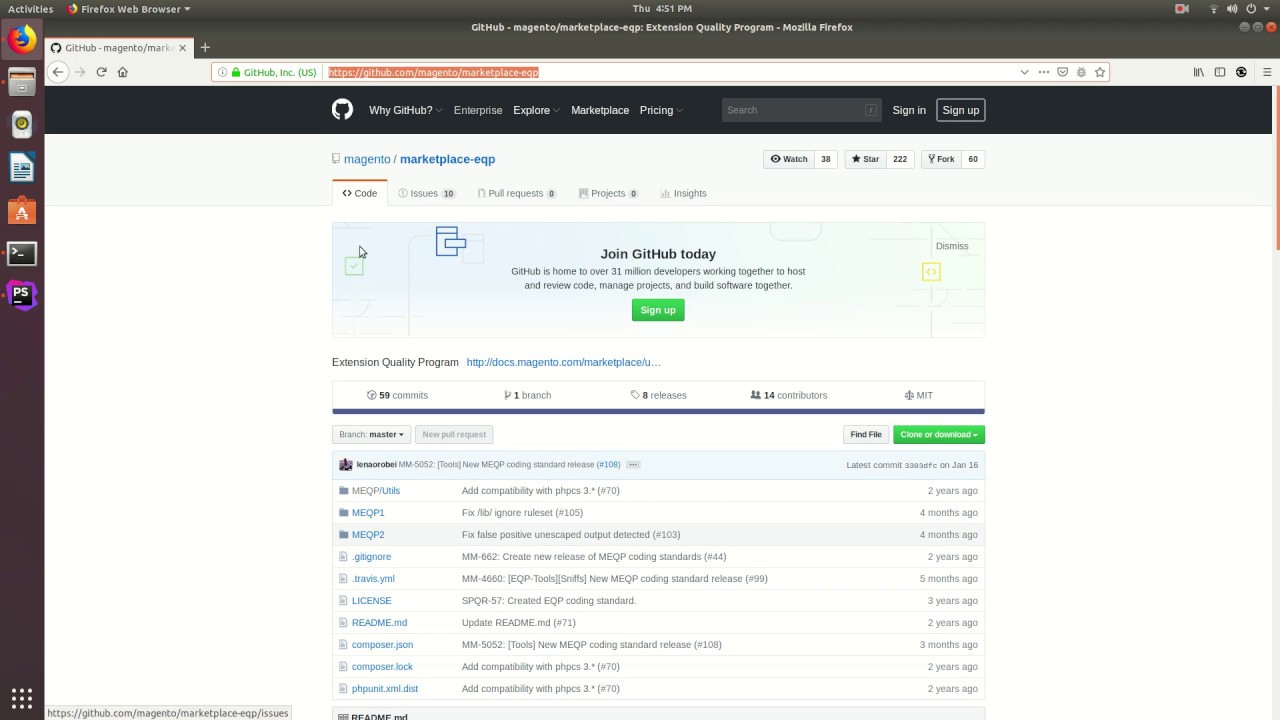1280x720 pixels.
Task: Open .travis.yml file
Action: (373, 579)
